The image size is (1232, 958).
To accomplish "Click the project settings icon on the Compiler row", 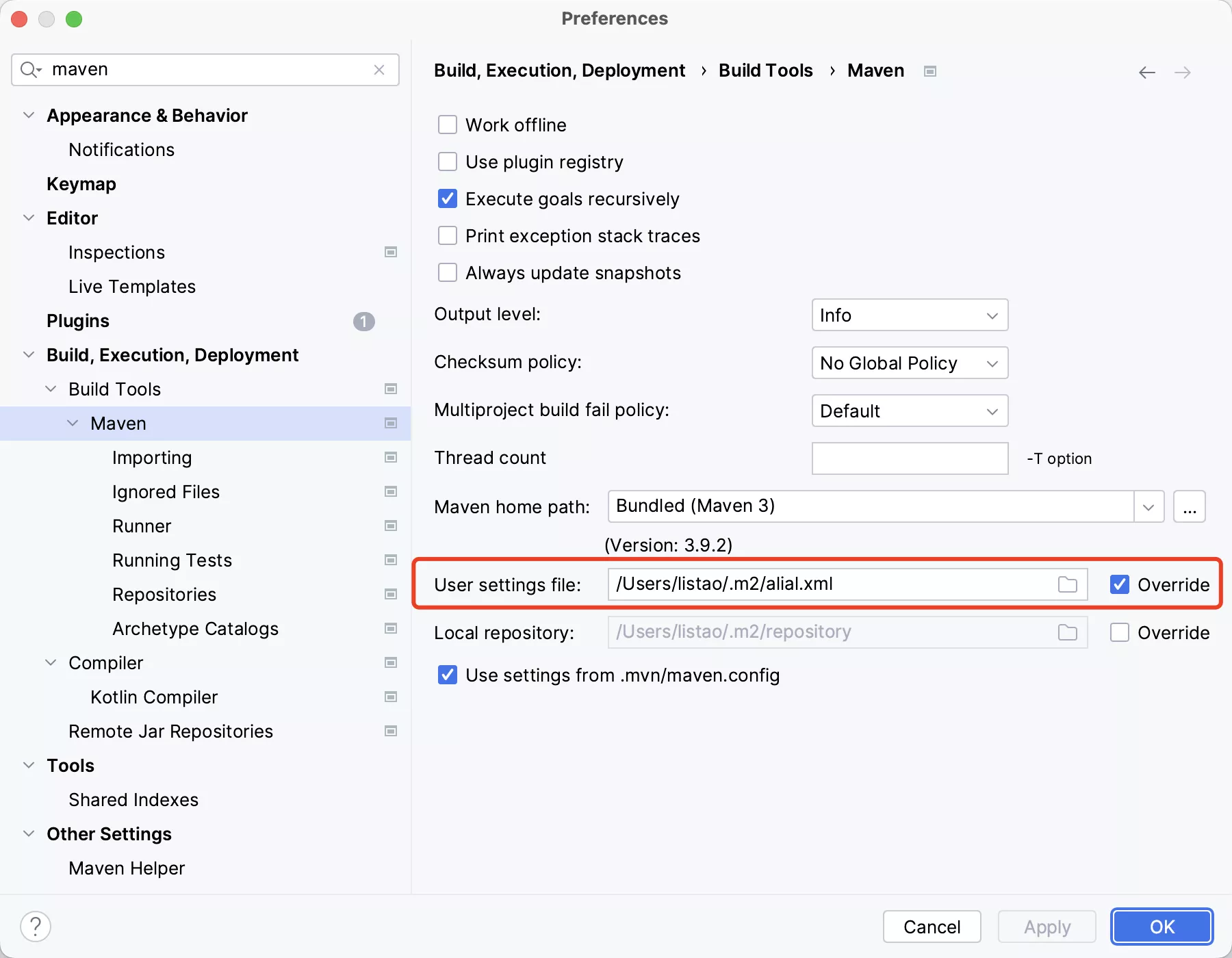I will 391,662.
